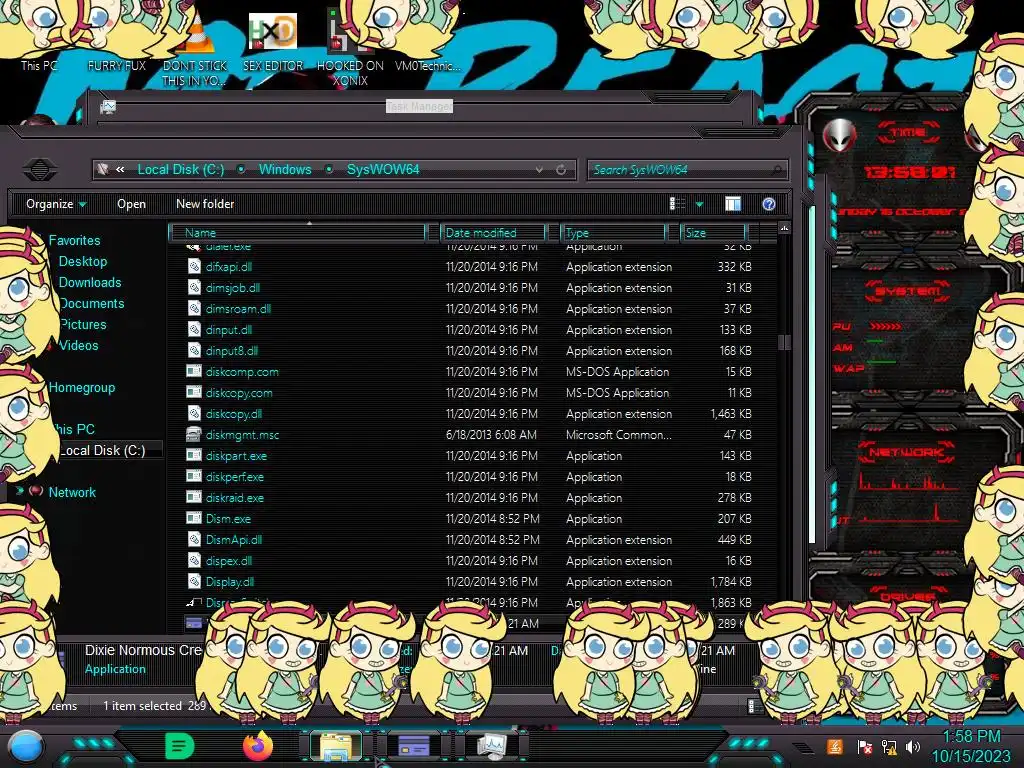Select the file diskperf.exe
Image resolution: width=1024 pixels, height=768 pixels.
[234, 476]
